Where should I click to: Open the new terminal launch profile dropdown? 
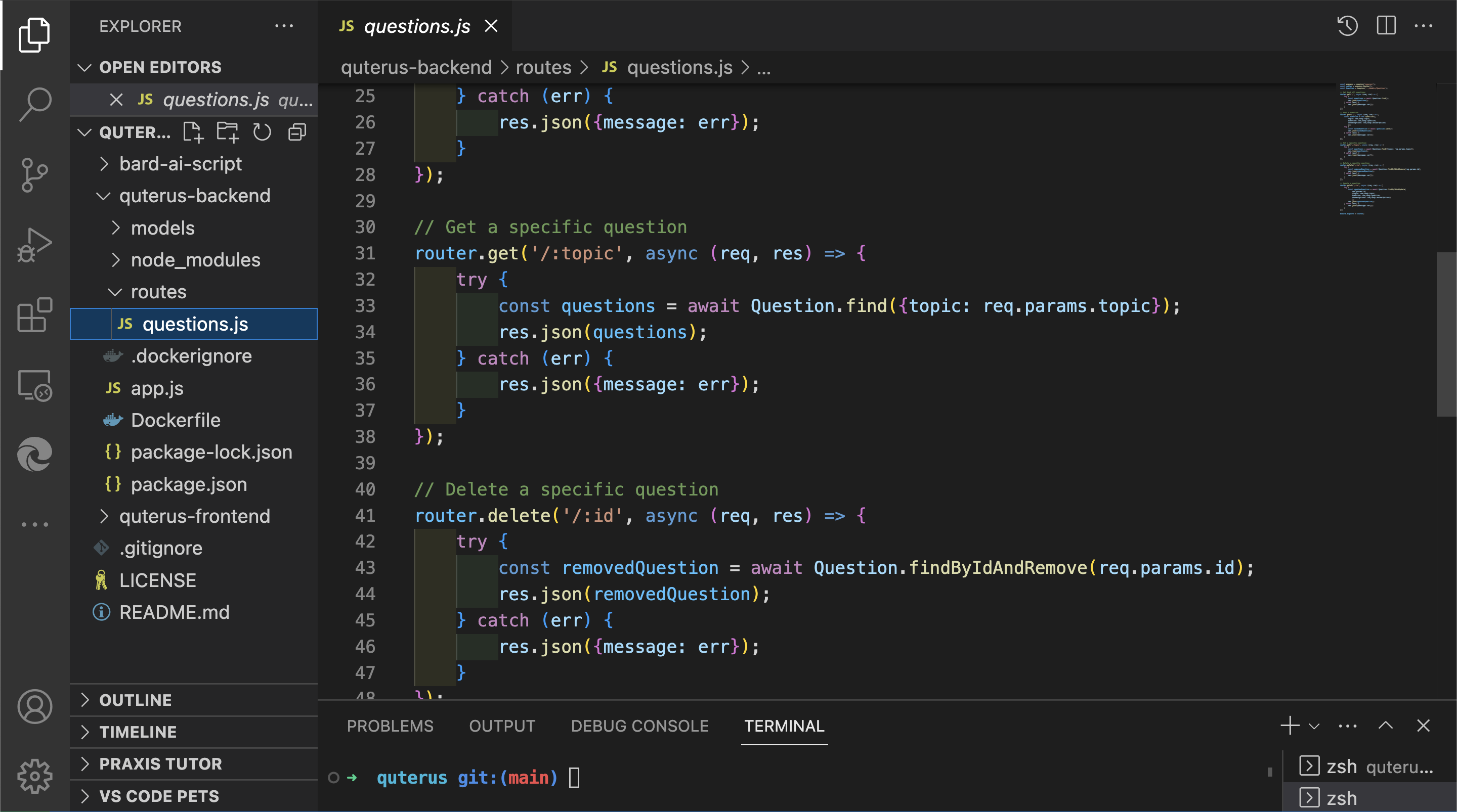coord(1314,726)
